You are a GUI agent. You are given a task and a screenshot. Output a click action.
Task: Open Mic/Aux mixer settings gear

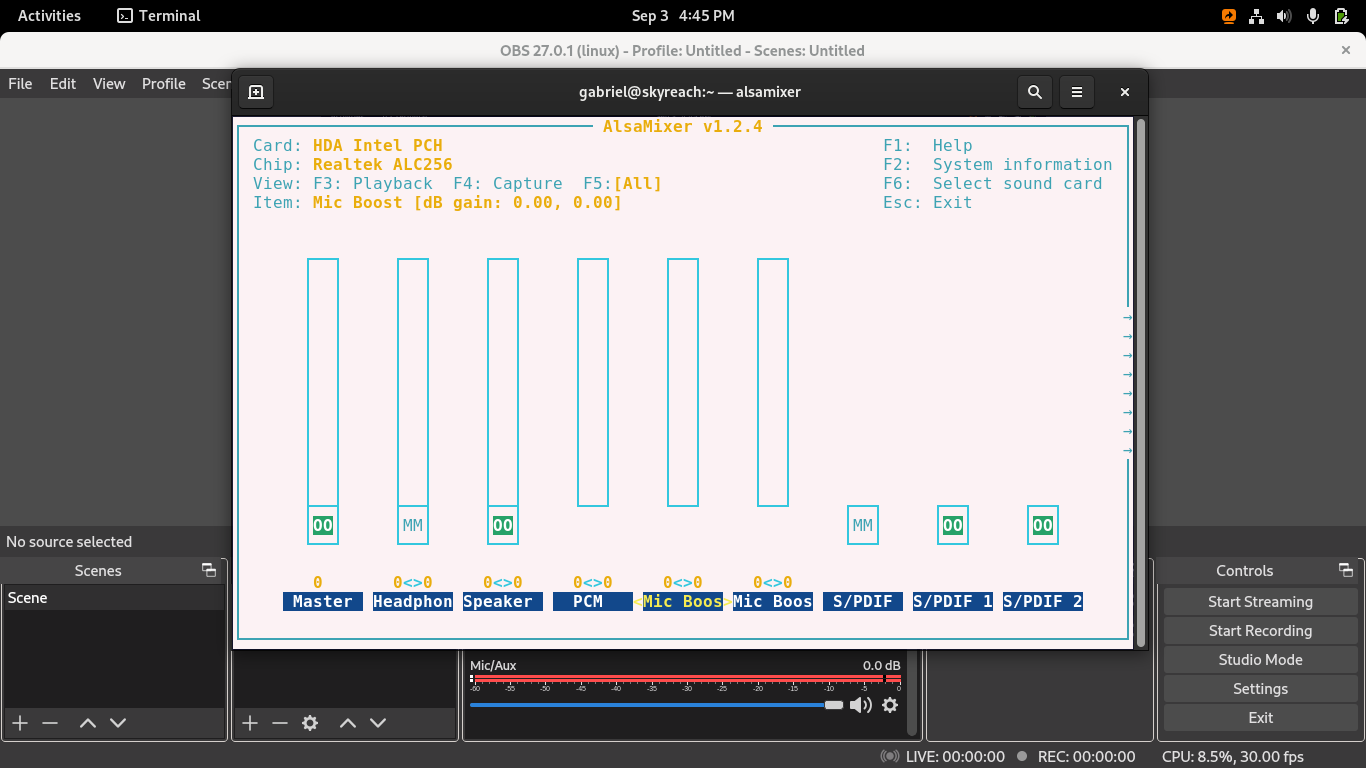(890, 705)
